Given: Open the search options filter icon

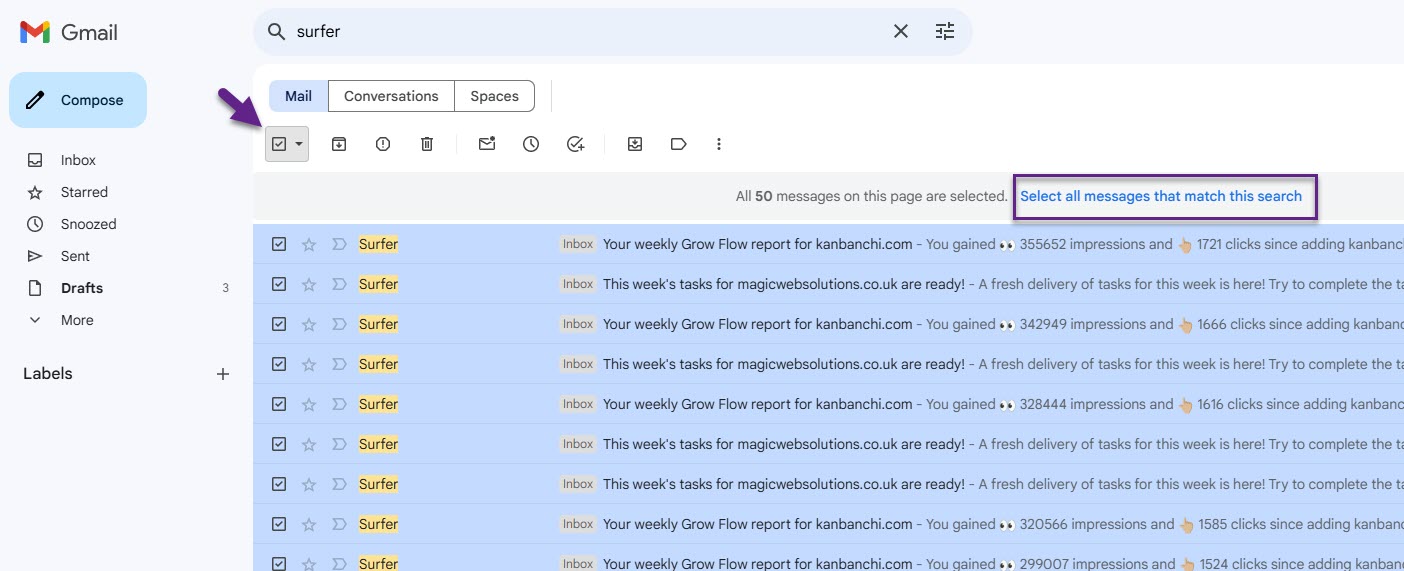Looking at the screenshot, I should pos(945,32).
